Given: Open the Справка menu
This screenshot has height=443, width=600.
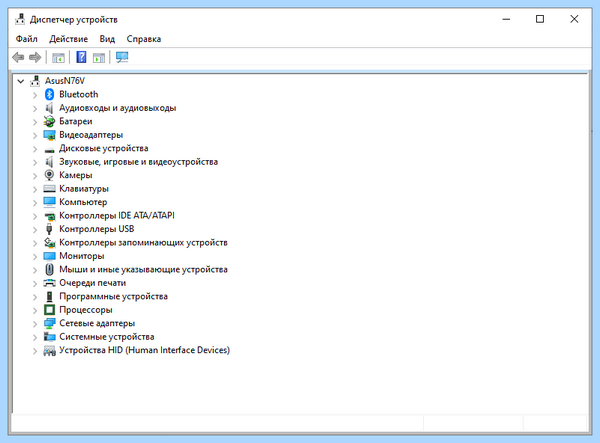Looking at the screenshot, I should click(143, 39).
